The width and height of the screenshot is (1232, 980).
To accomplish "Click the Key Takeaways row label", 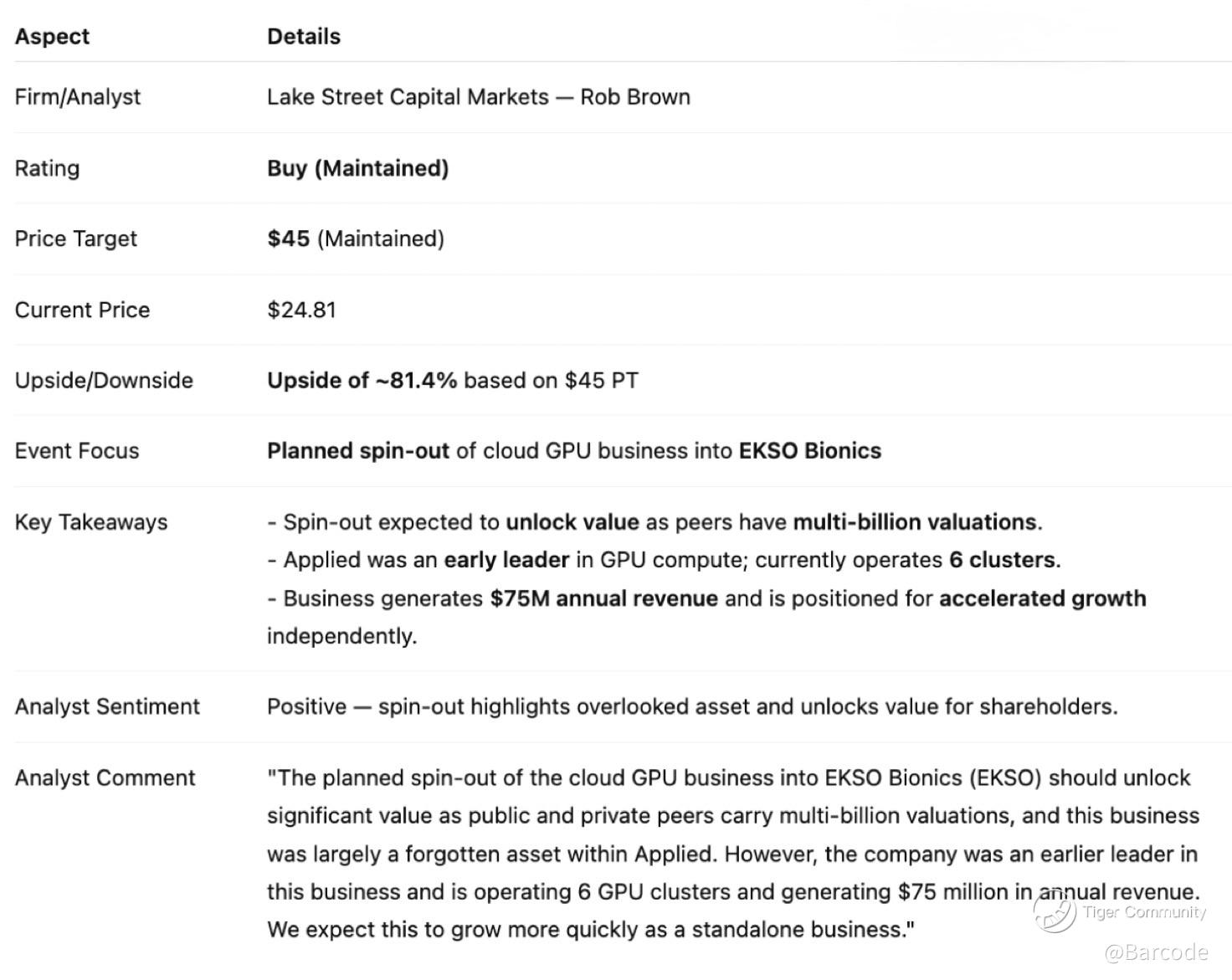I will 91,522.
